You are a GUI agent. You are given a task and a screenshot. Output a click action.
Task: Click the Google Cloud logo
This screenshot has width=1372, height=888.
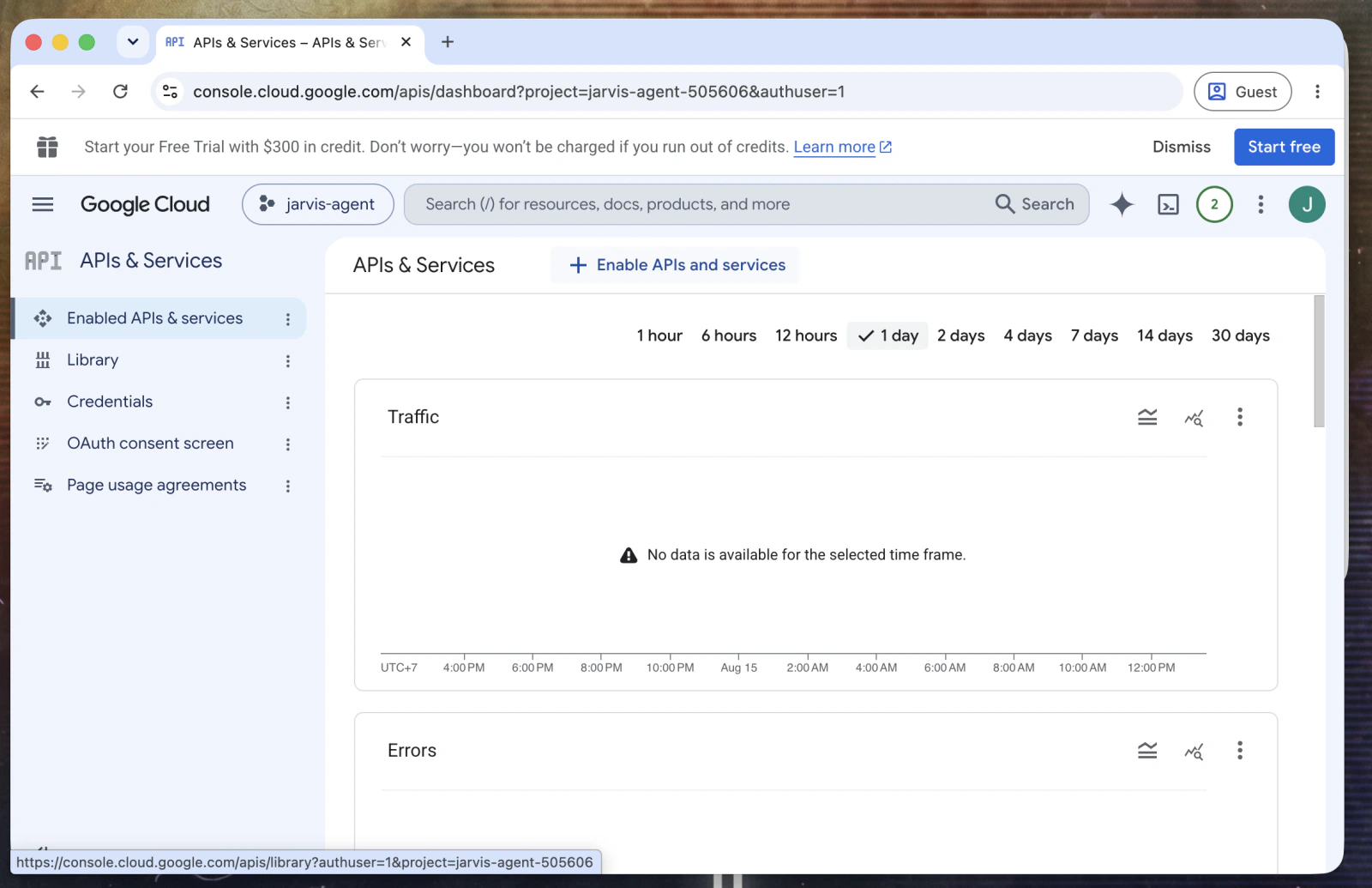coord(145,204)
